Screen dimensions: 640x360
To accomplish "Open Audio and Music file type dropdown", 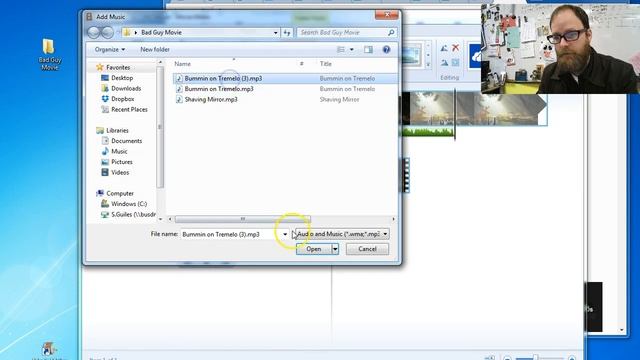I will pos(342,234).
